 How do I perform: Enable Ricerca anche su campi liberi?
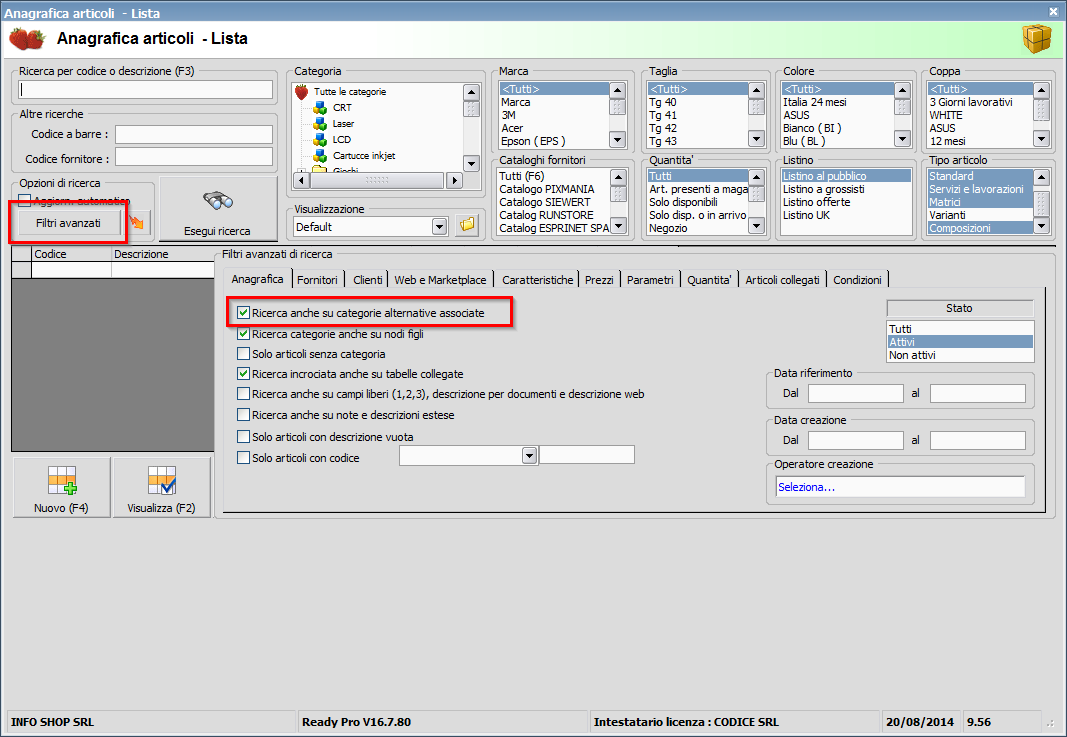[243, 393]
